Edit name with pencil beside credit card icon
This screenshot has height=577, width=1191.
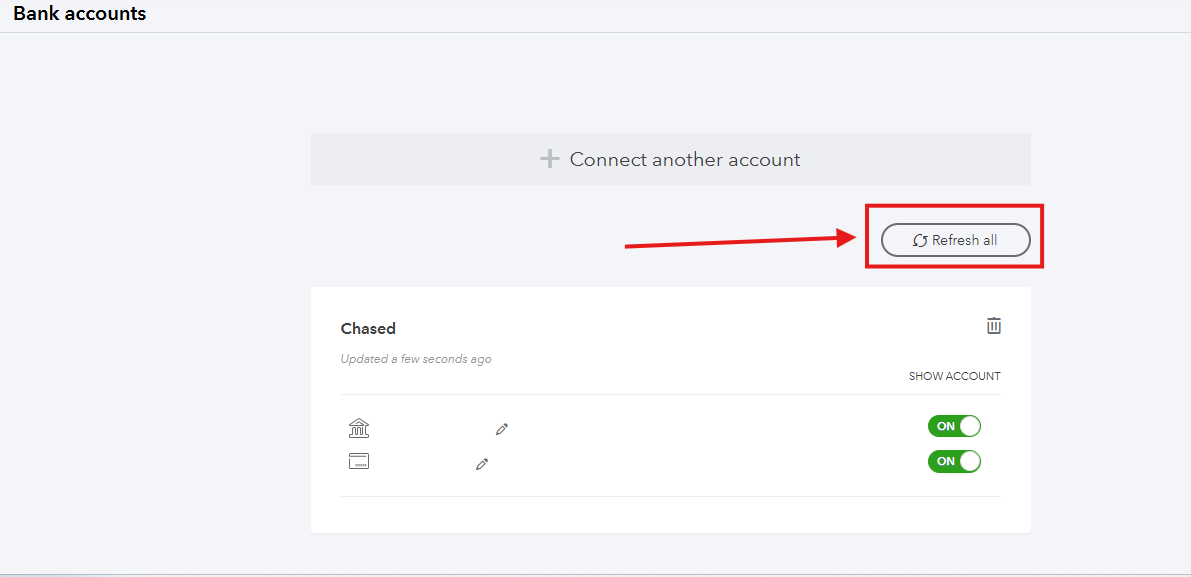coord(482,464)
